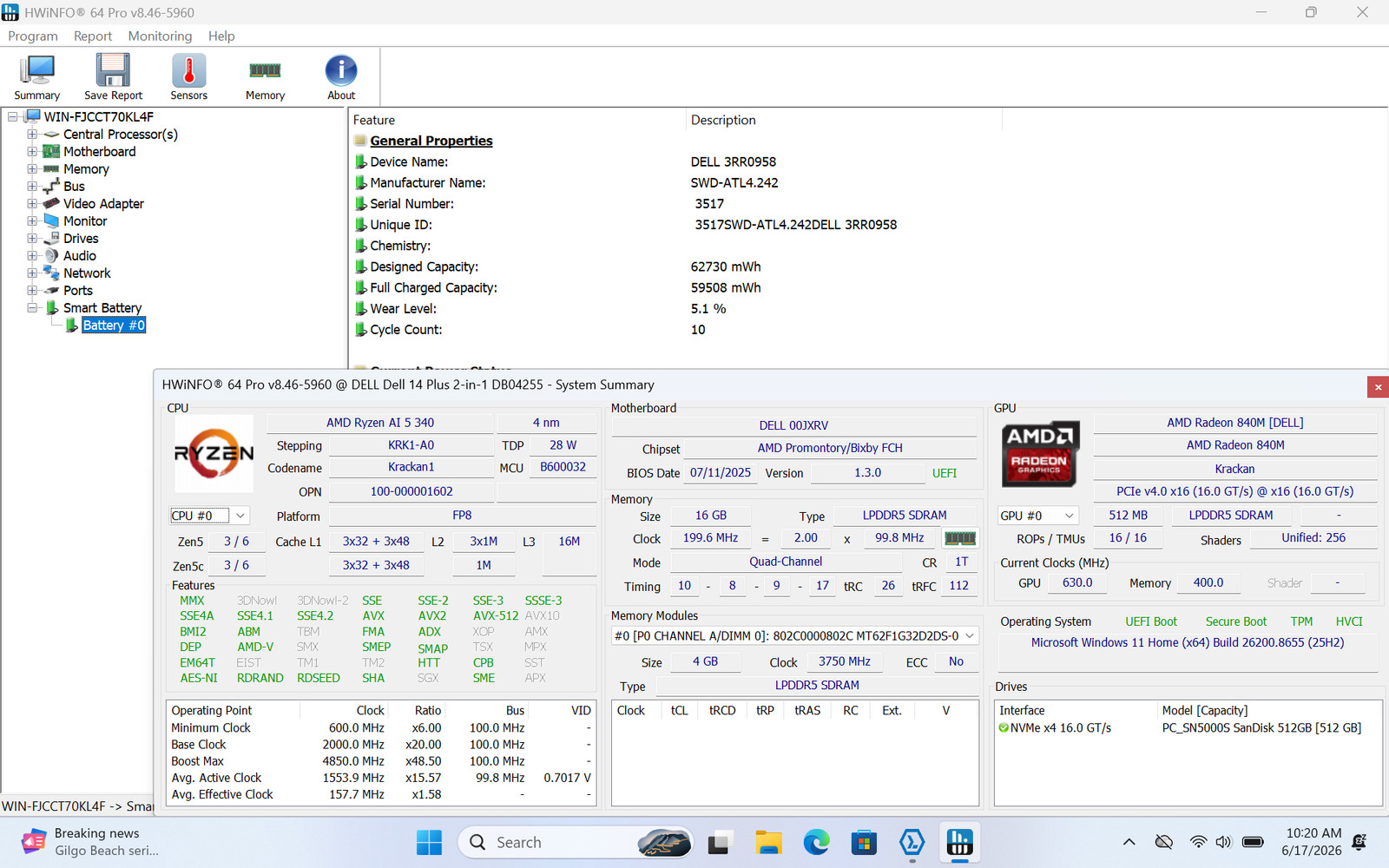Open the Program menu

[33, 36]
